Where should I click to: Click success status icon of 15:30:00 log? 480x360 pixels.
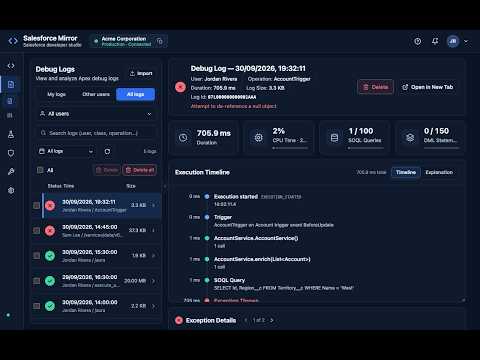[50, 256]
